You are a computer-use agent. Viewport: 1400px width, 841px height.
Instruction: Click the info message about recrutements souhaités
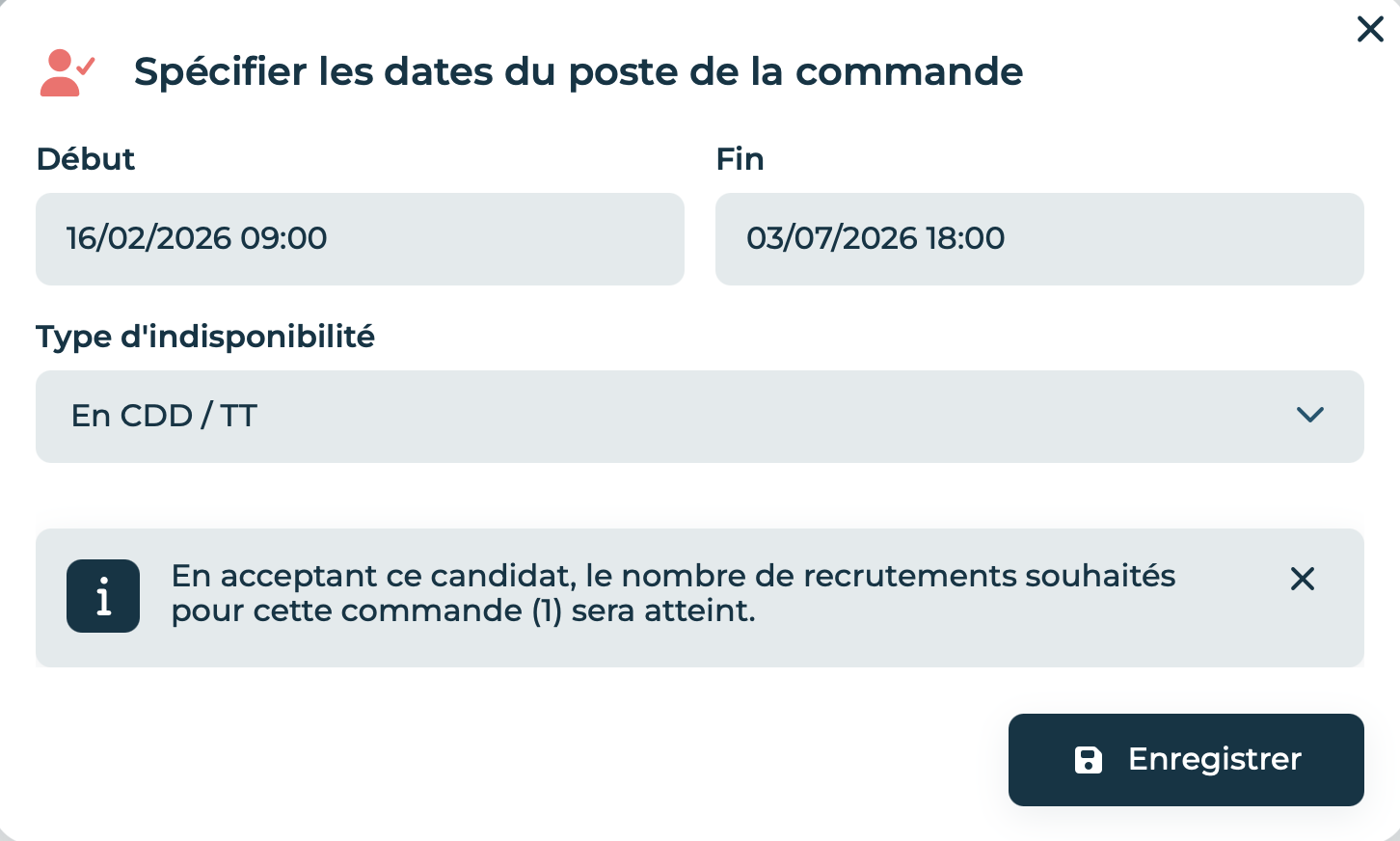pos(673,593)
